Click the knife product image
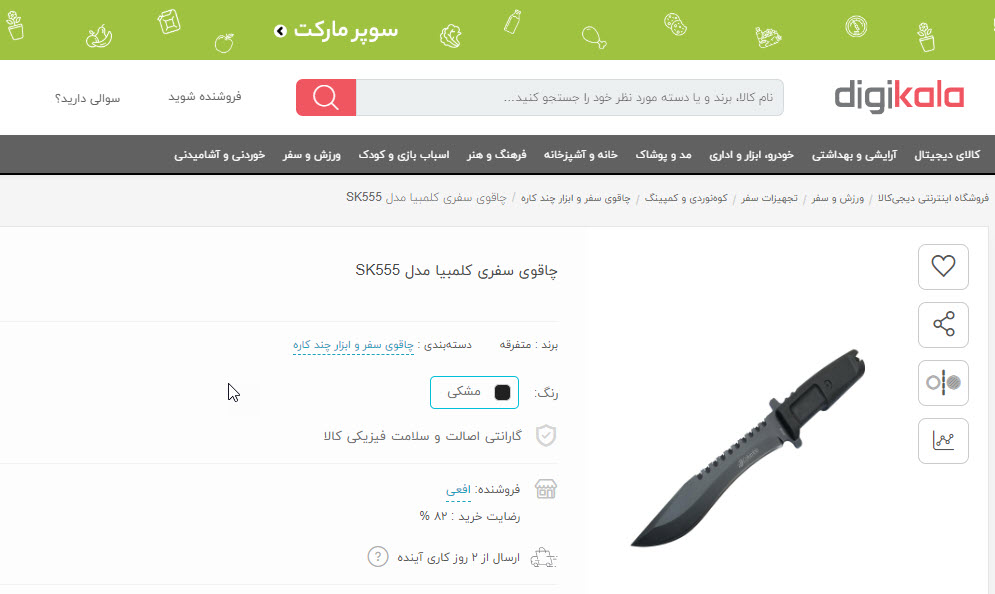 [749, 447]
